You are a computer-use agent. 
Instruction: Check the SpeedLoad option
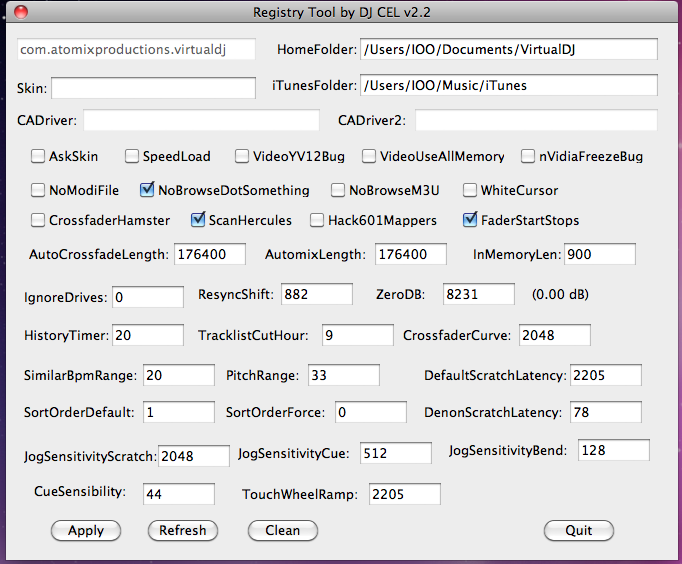click(x=132, y=156)
